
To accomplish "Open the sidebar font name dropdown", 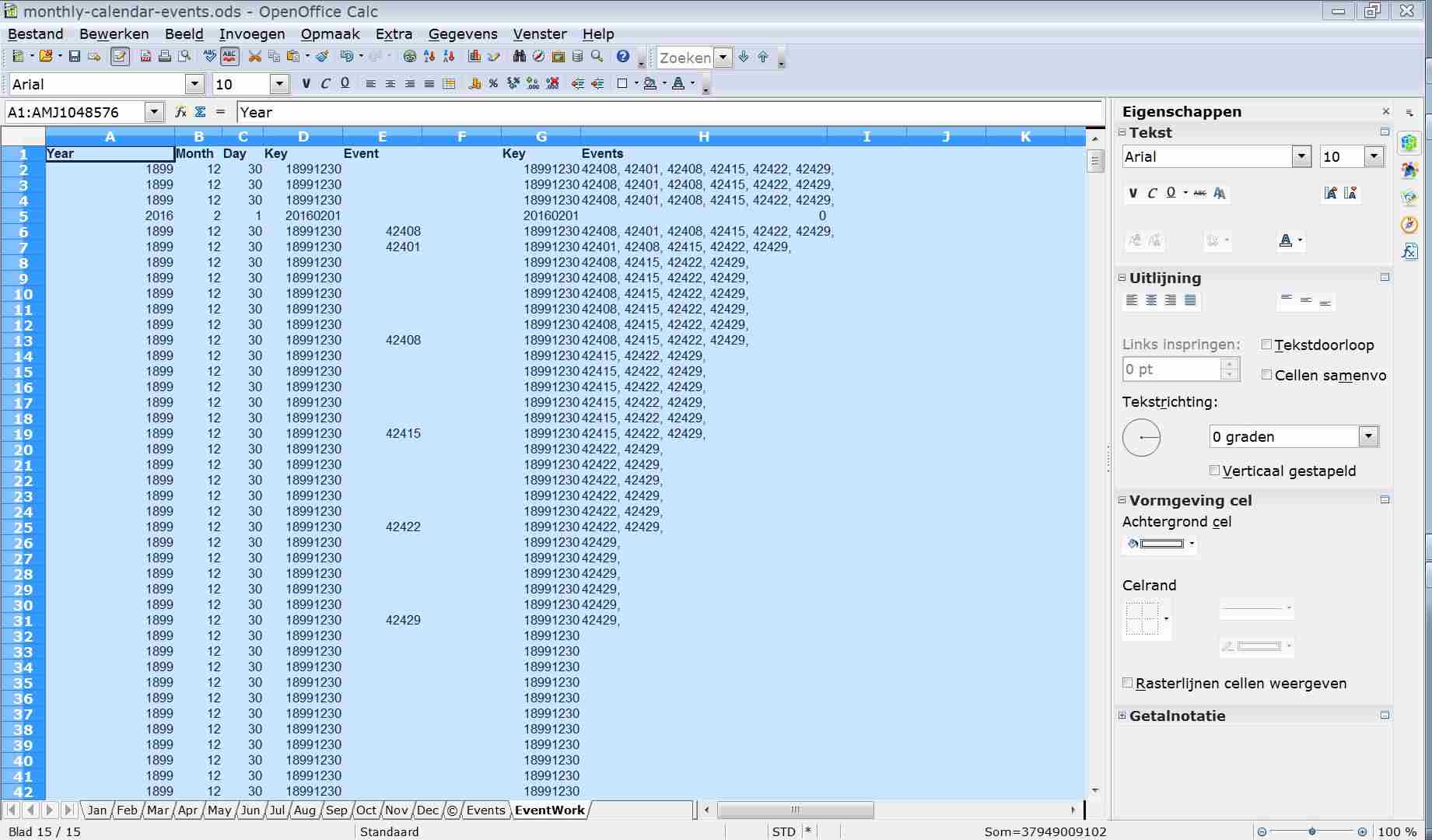I will click(x=1301, y=156).
